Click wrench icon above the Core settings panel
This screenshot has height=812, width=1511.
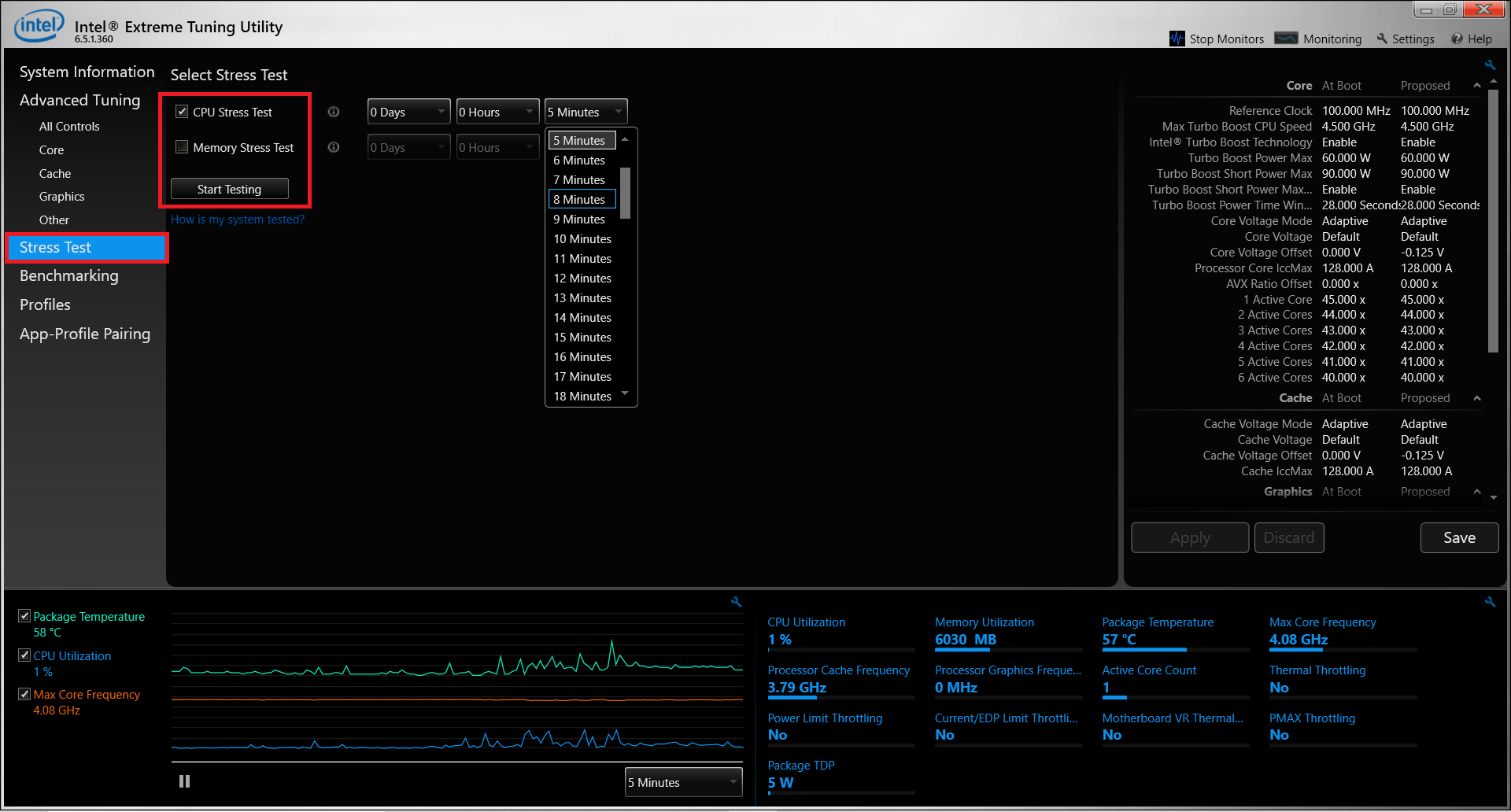[x=1490, y=65]
